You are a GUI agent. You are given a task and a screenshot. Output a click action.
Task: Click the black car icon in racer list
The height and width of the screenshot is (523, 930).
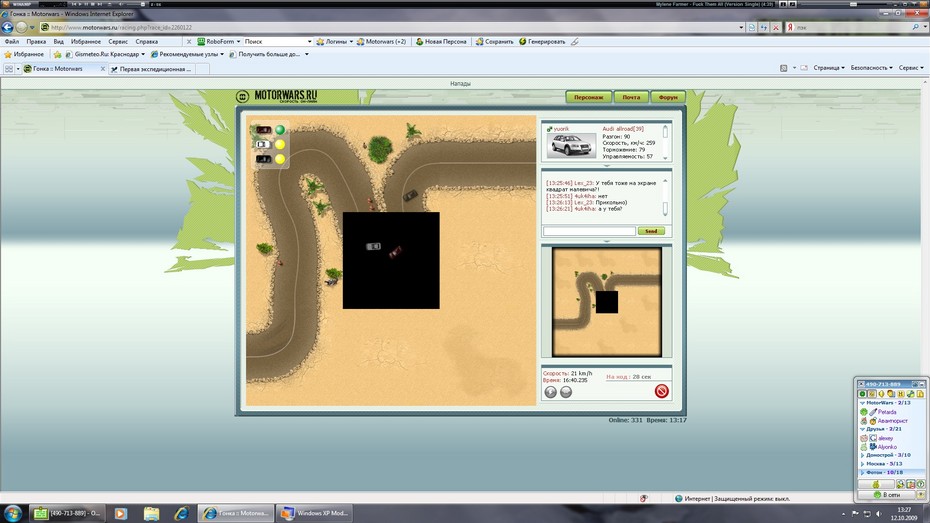tap(263, 158)
